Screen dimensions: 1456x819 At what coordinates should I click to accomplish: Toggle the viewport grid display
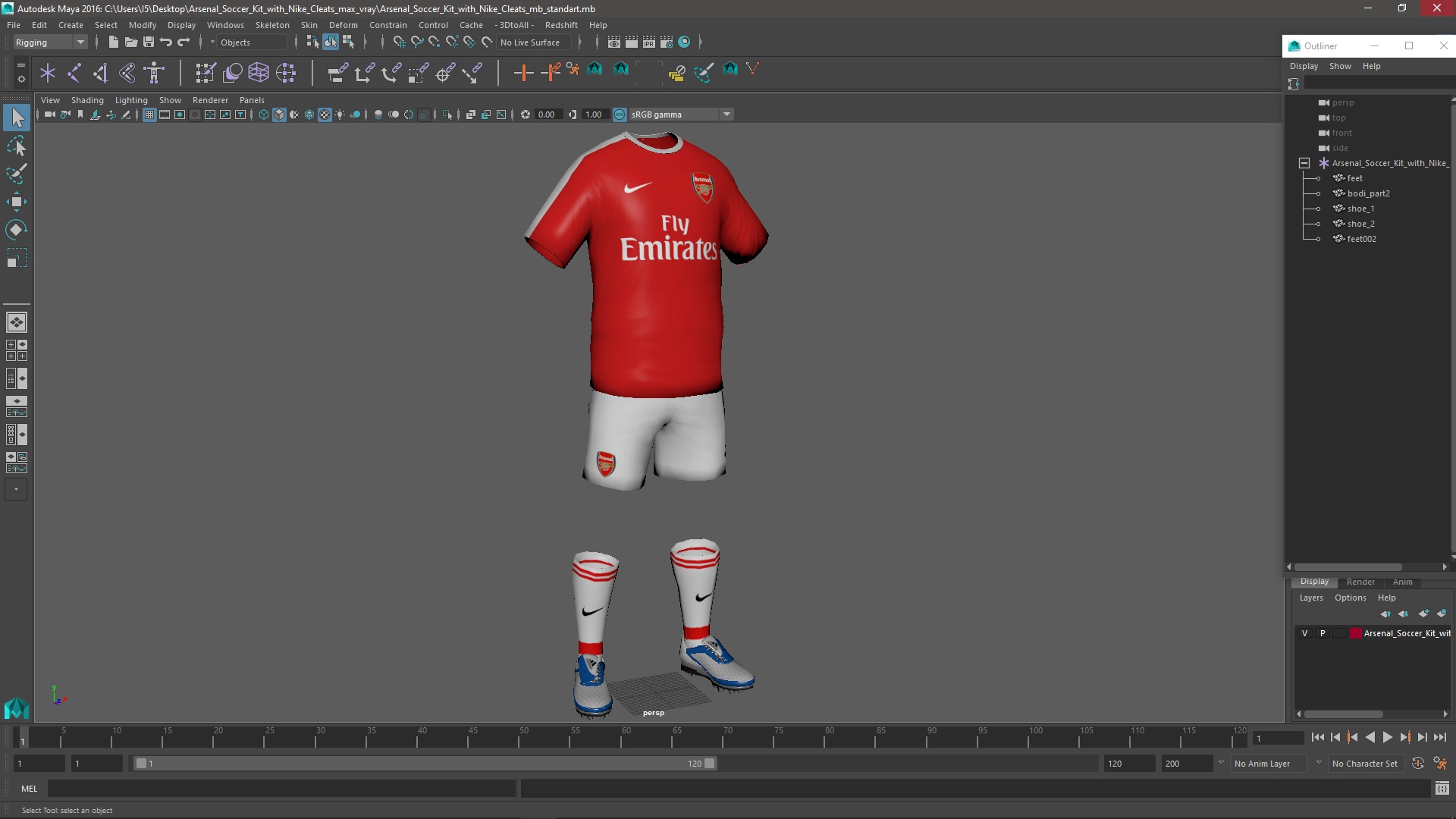point(149,115)
